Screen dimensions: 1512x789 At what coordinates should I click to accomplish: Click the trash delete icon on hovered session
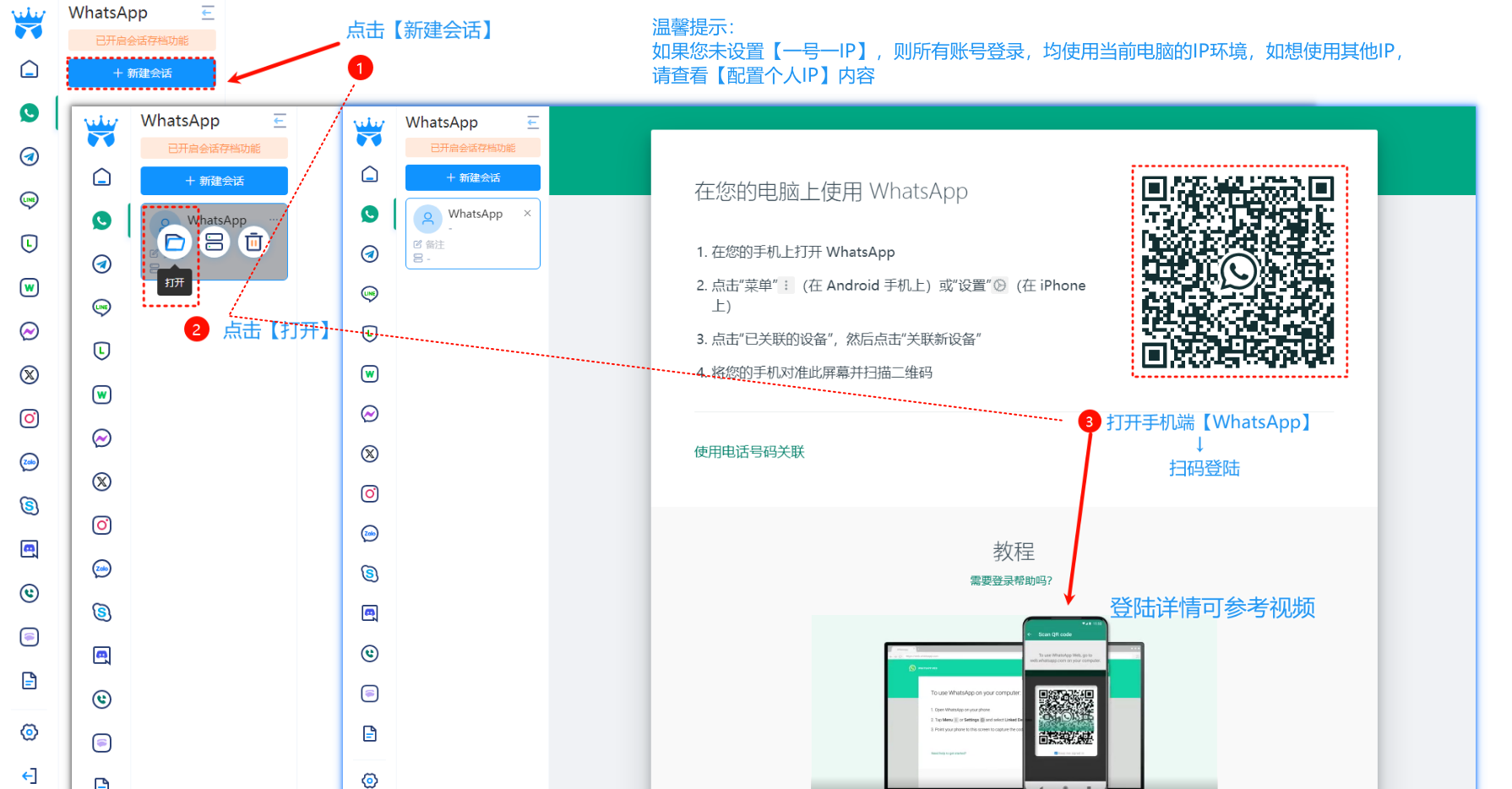253,242
